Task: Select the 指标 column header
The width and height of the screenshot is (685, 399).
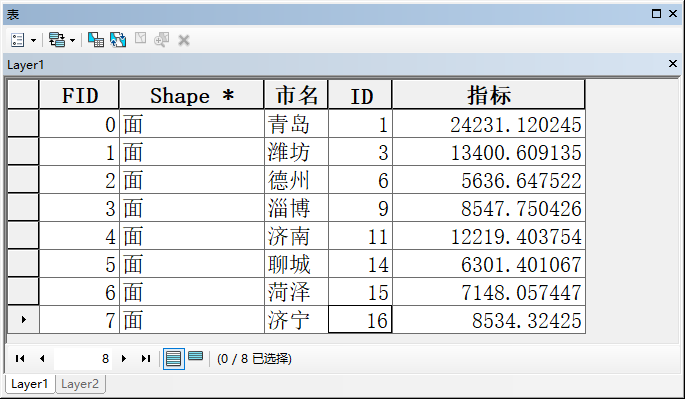Action: click(x=489, y=94)
